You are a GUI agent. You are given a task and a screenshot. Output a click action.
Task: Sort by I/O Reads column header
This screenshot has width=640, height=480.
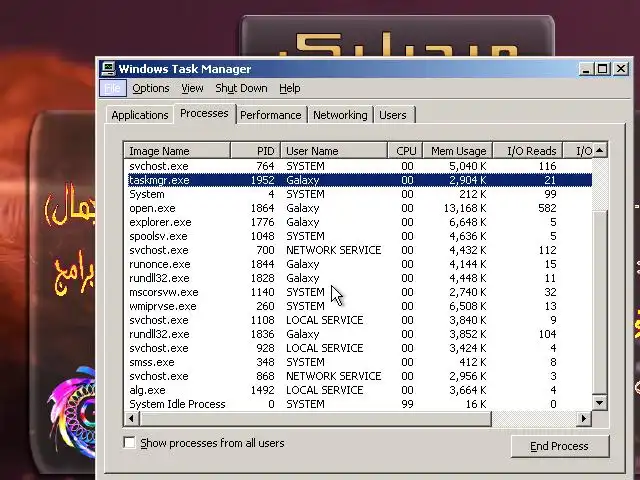tap(528, 151)
